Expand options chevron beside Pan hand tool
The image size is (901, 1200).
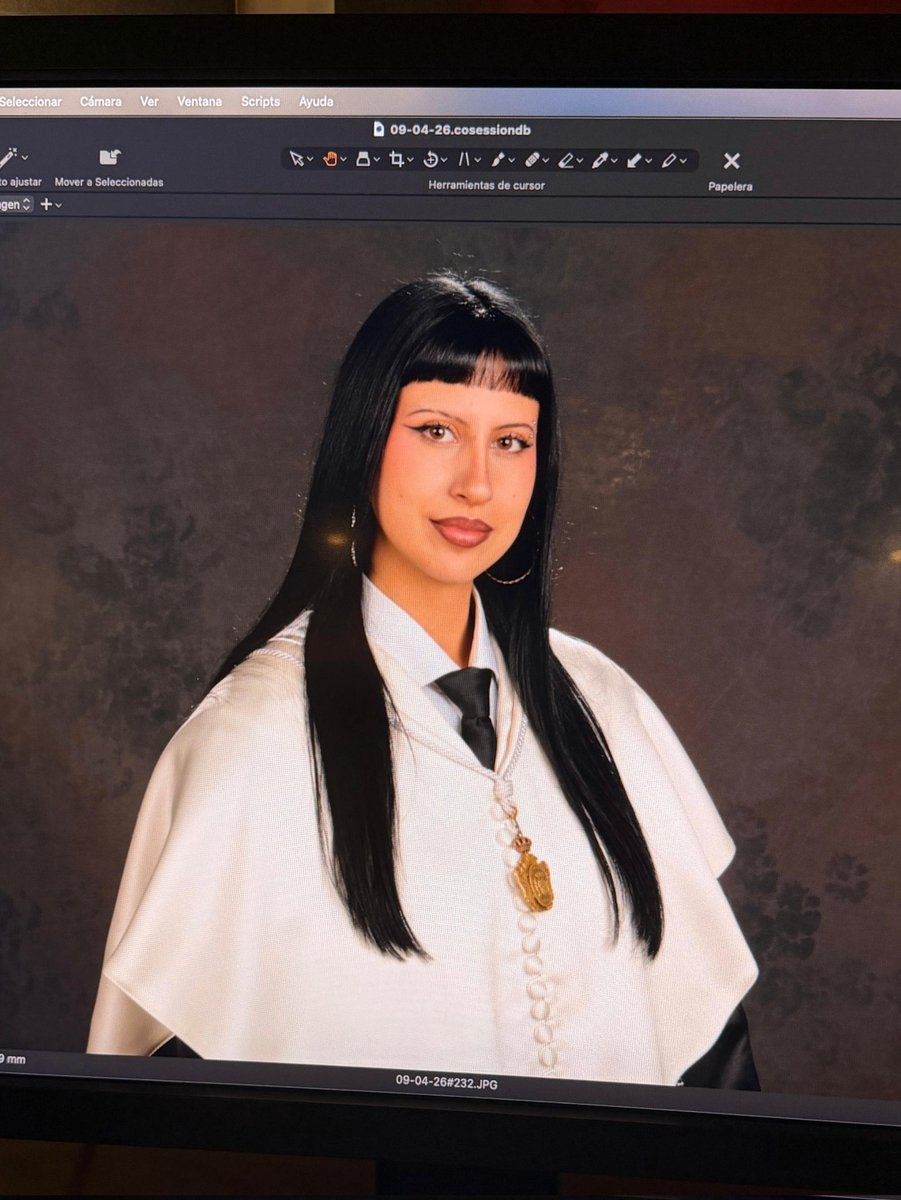coord(343,160)
